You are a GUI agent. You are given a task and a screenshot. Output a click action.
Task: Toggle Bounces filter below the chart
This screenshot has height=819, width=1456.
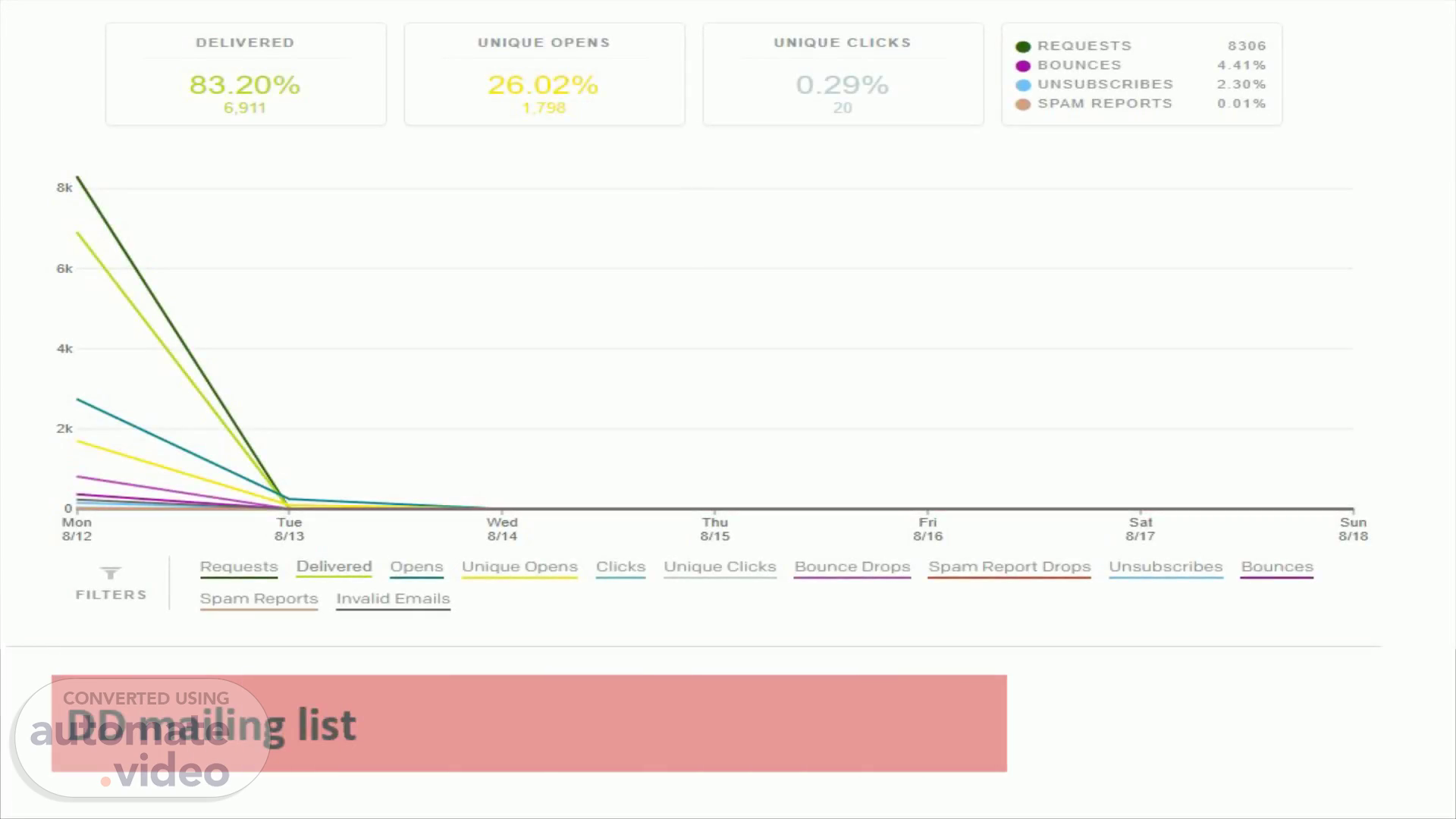tap(1277, 567)
